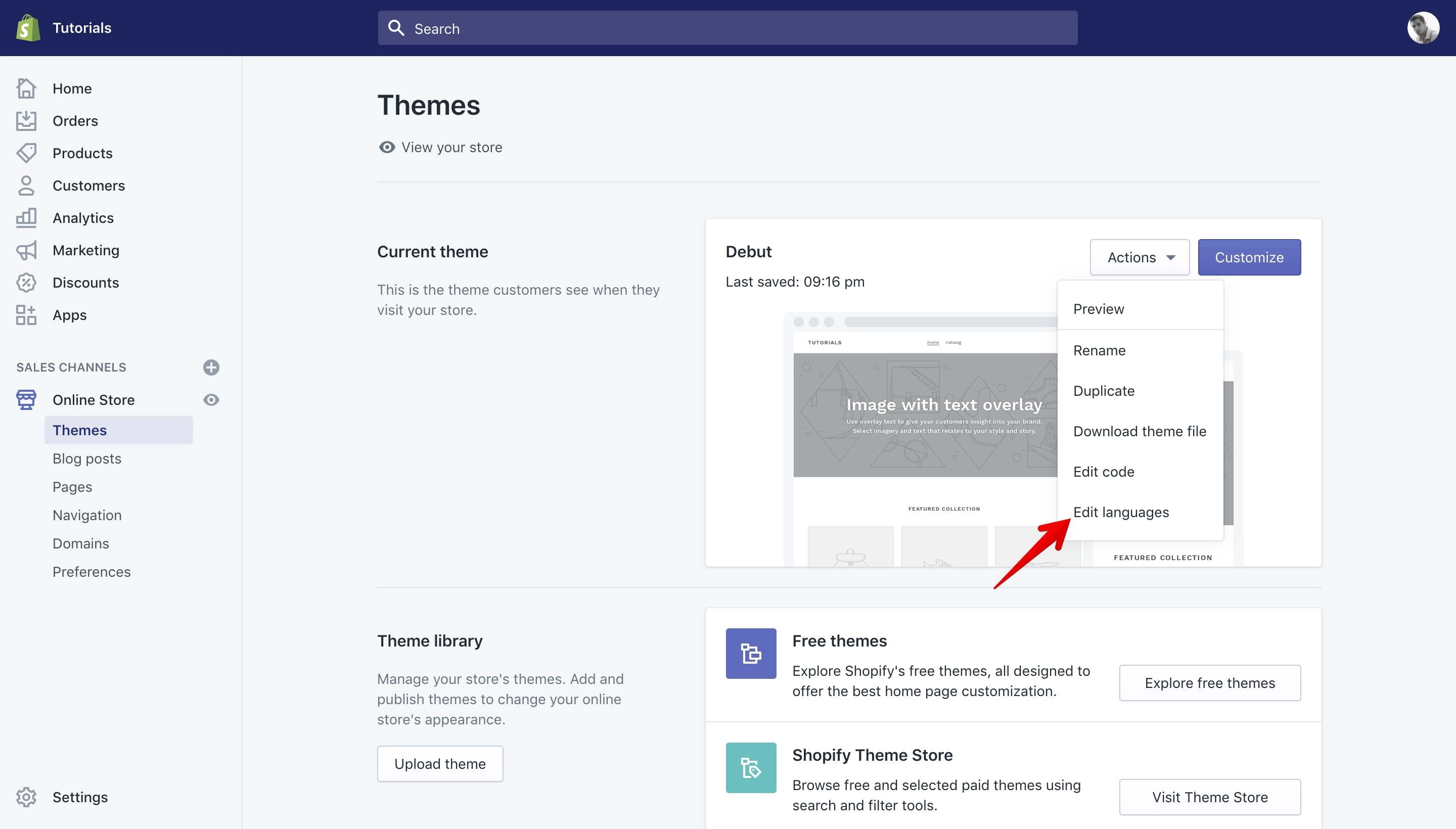Click the Free themes heading
The image size is (1456, 829).
coord(839,641)
